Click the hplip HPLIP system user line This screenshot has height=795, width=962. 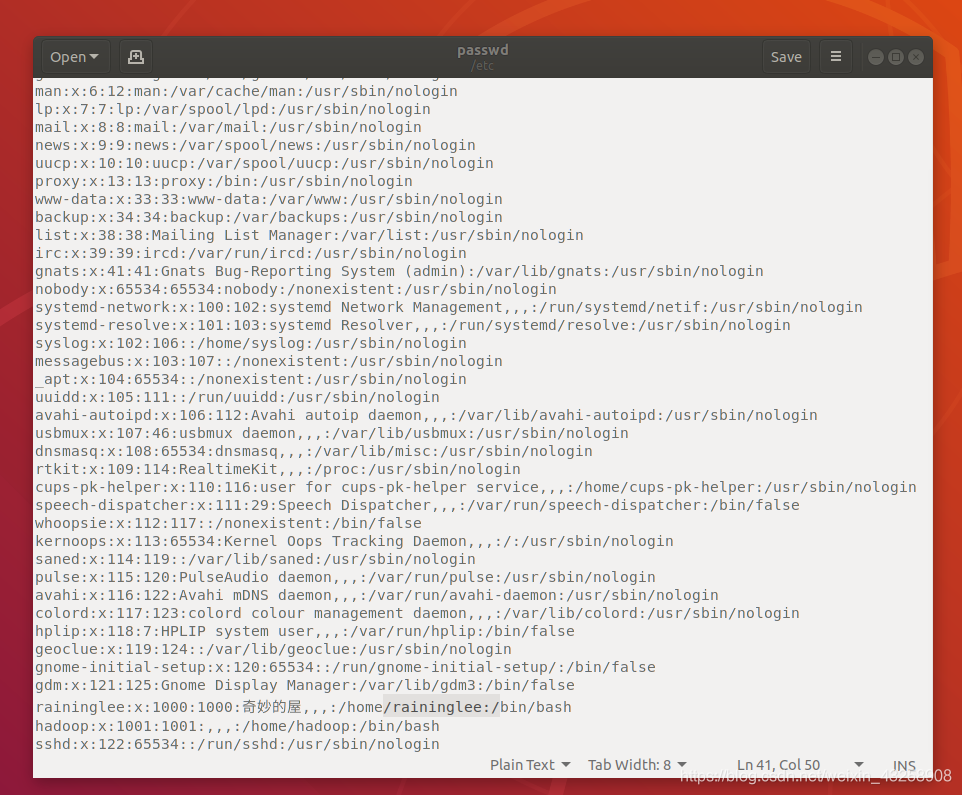[305, 632]
